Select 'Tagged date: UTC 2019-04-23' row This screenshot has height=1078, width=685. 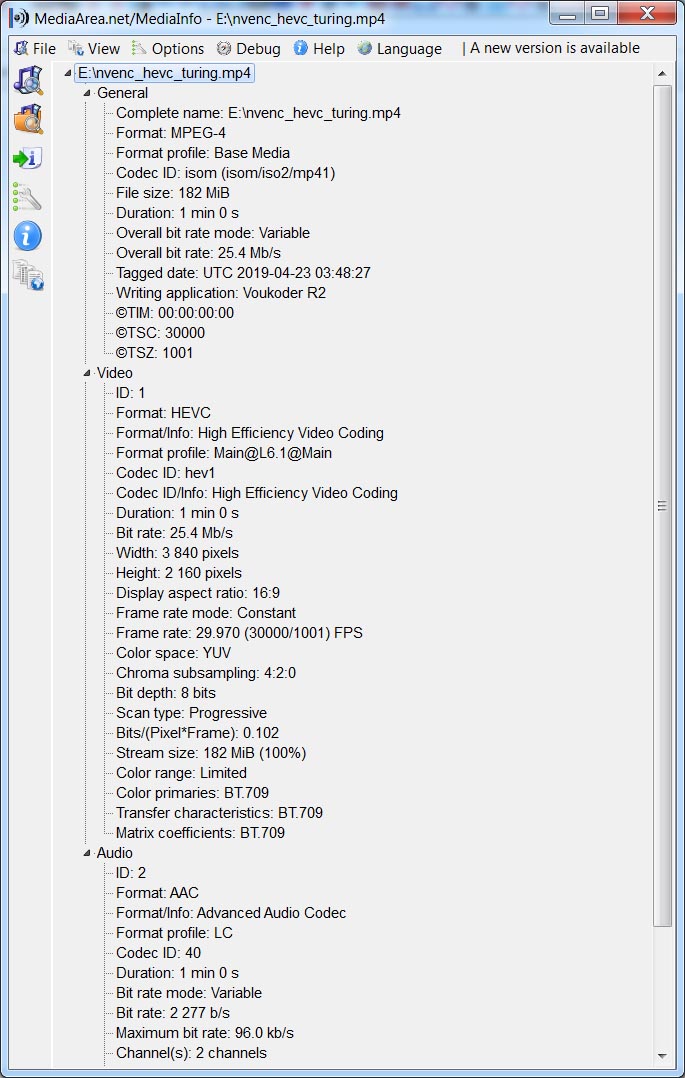243,272
